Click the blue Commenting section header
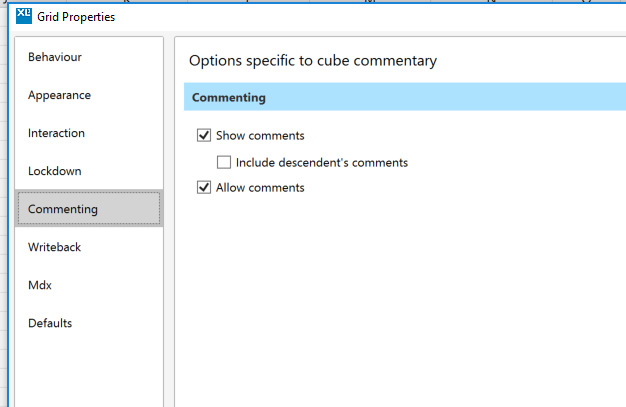This screenshot has height=407, width=626. (x=400, y=98)
